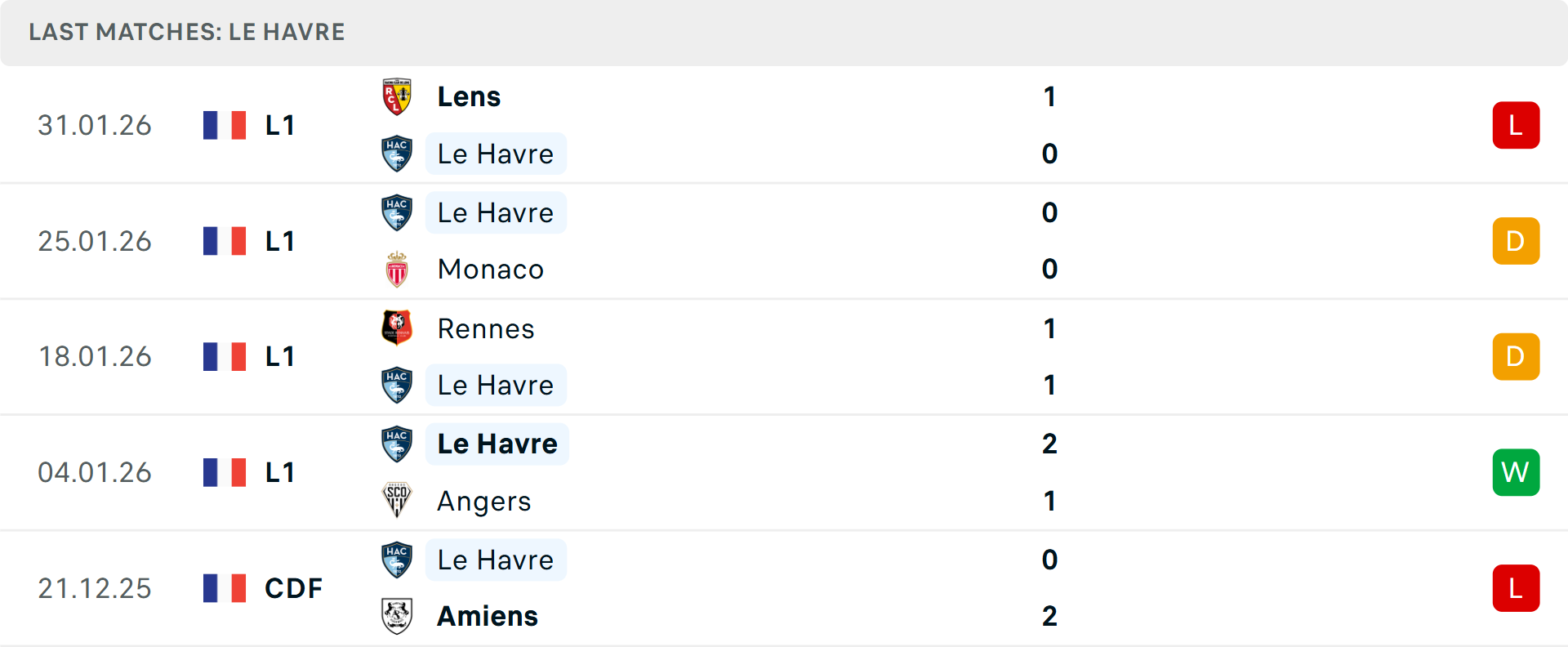Screen dimensions: 1568x647
Task: Click the score 2 in the Amiens match
Action: (1049, 617)
